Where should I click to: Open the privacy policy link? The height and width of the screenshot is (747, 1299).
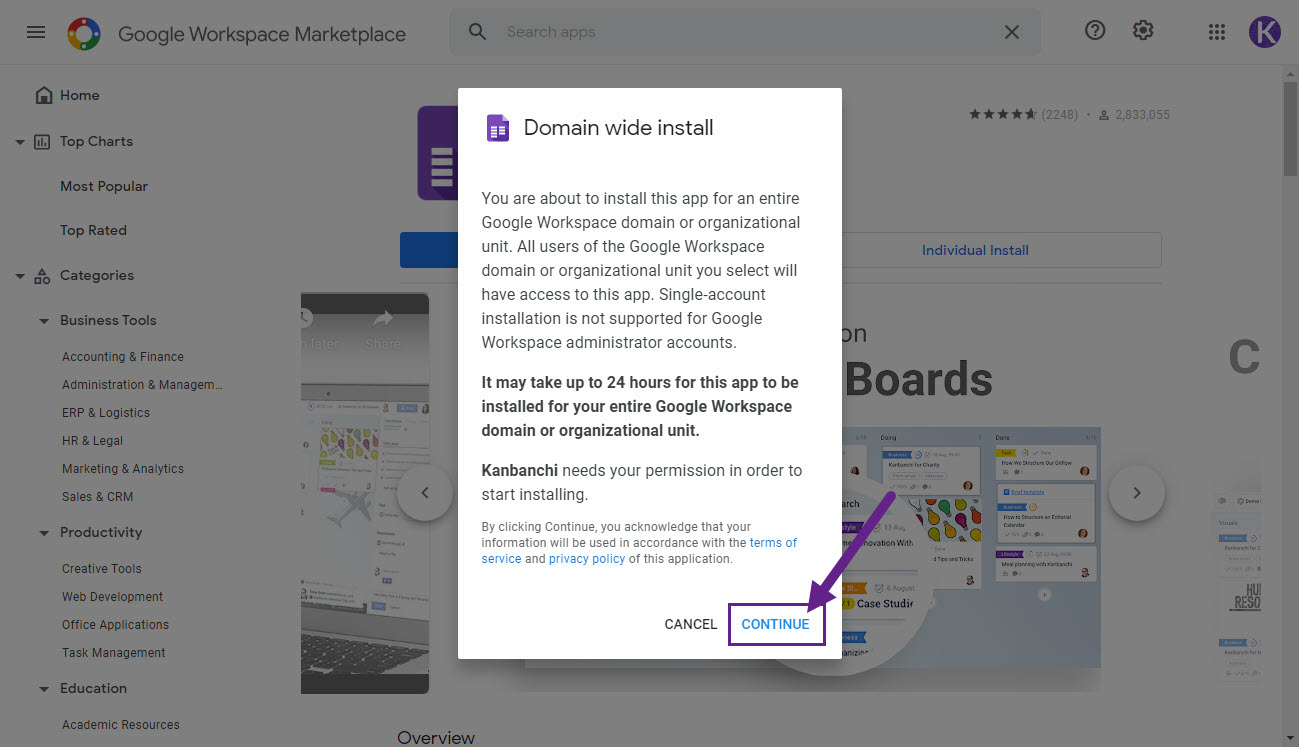(x=587, y=559)
